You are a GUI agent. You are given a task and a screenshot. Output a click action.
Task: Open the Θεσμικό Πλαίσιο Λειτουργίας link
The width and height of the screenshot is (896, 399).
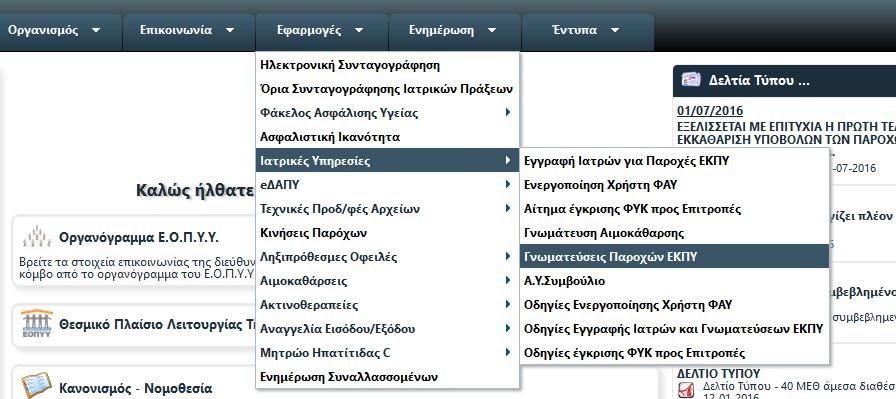pos(157,325)
